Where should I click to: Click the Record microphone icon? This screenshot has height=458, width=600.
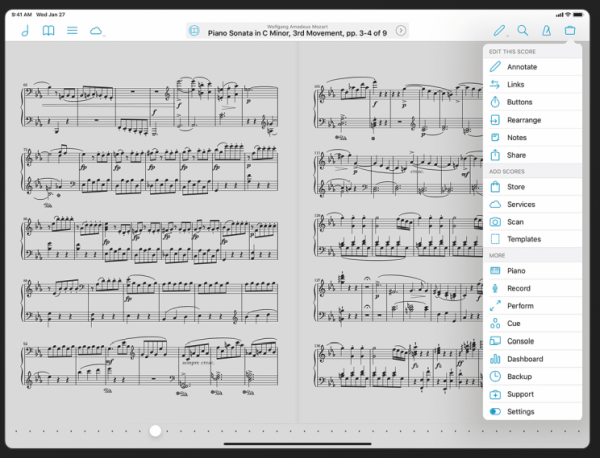(x=495, y=288)
